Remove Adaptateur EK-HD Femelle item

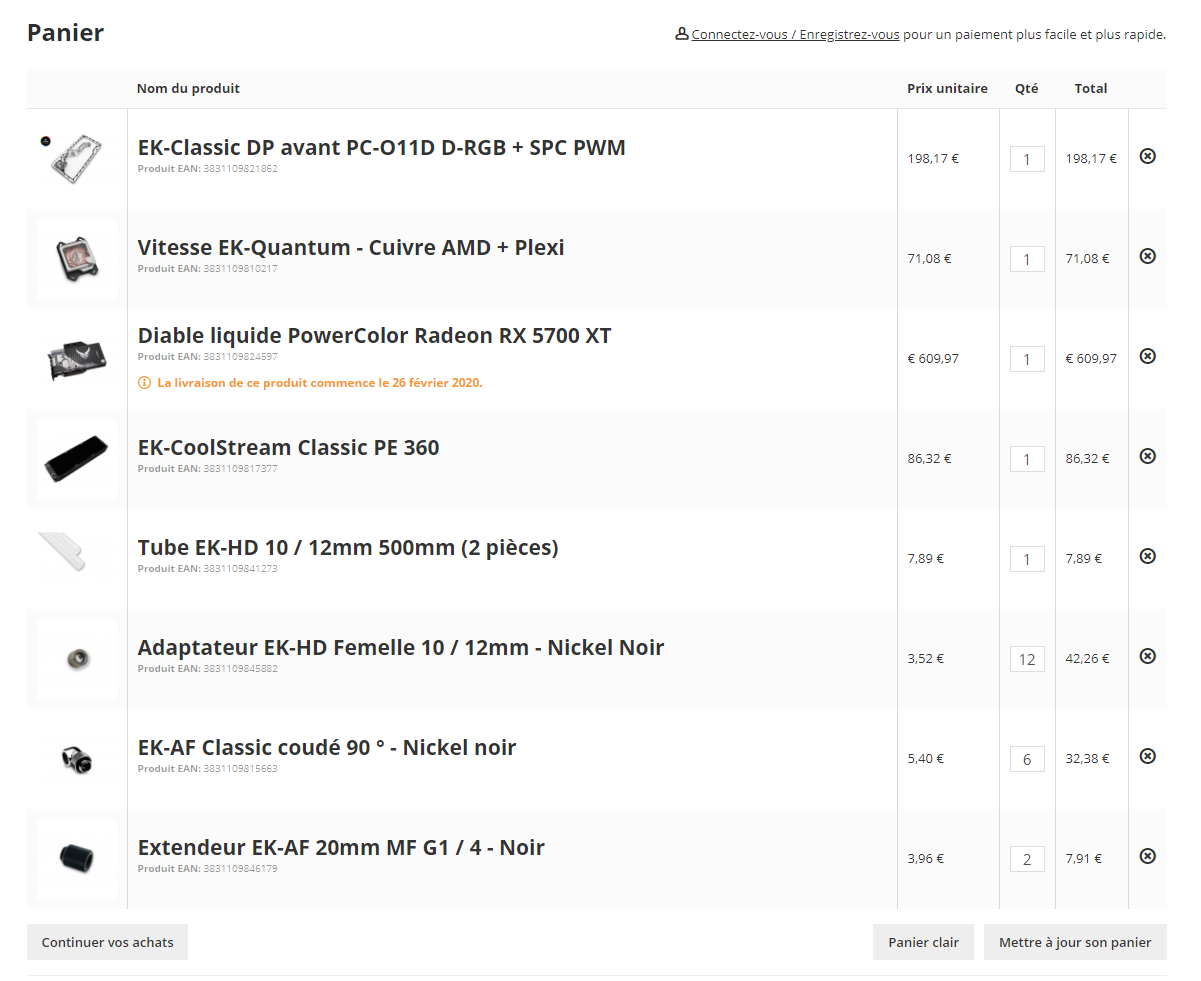point(1148,656)
